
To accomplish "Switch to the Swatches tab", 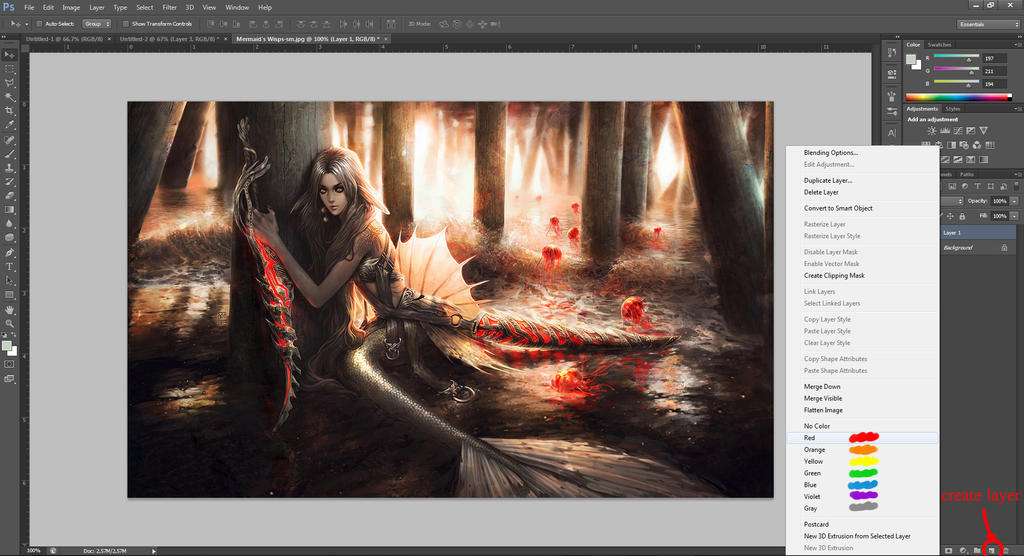I will (939, 44).
